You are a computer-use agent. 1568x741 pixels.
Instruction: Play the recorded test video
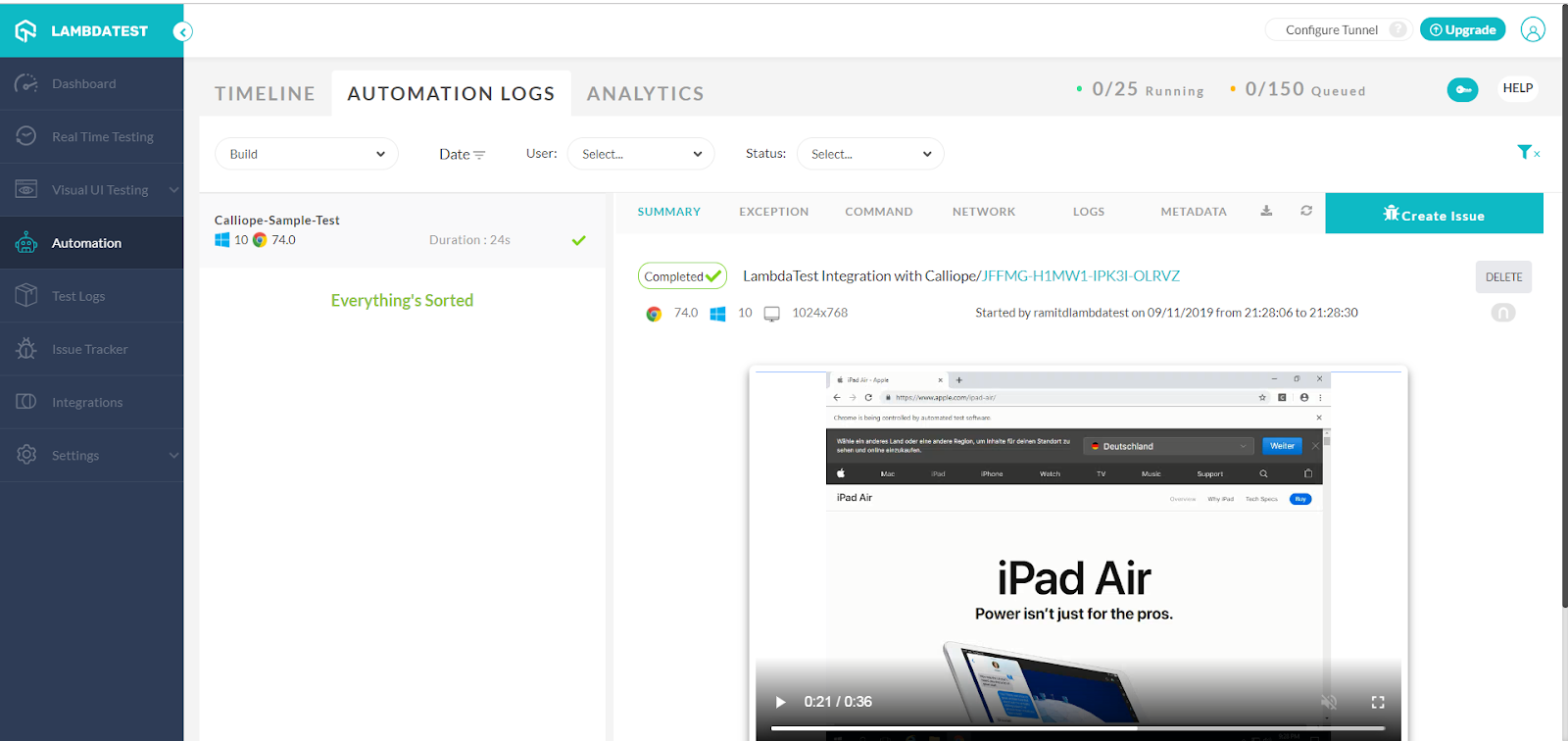(781, 702)
